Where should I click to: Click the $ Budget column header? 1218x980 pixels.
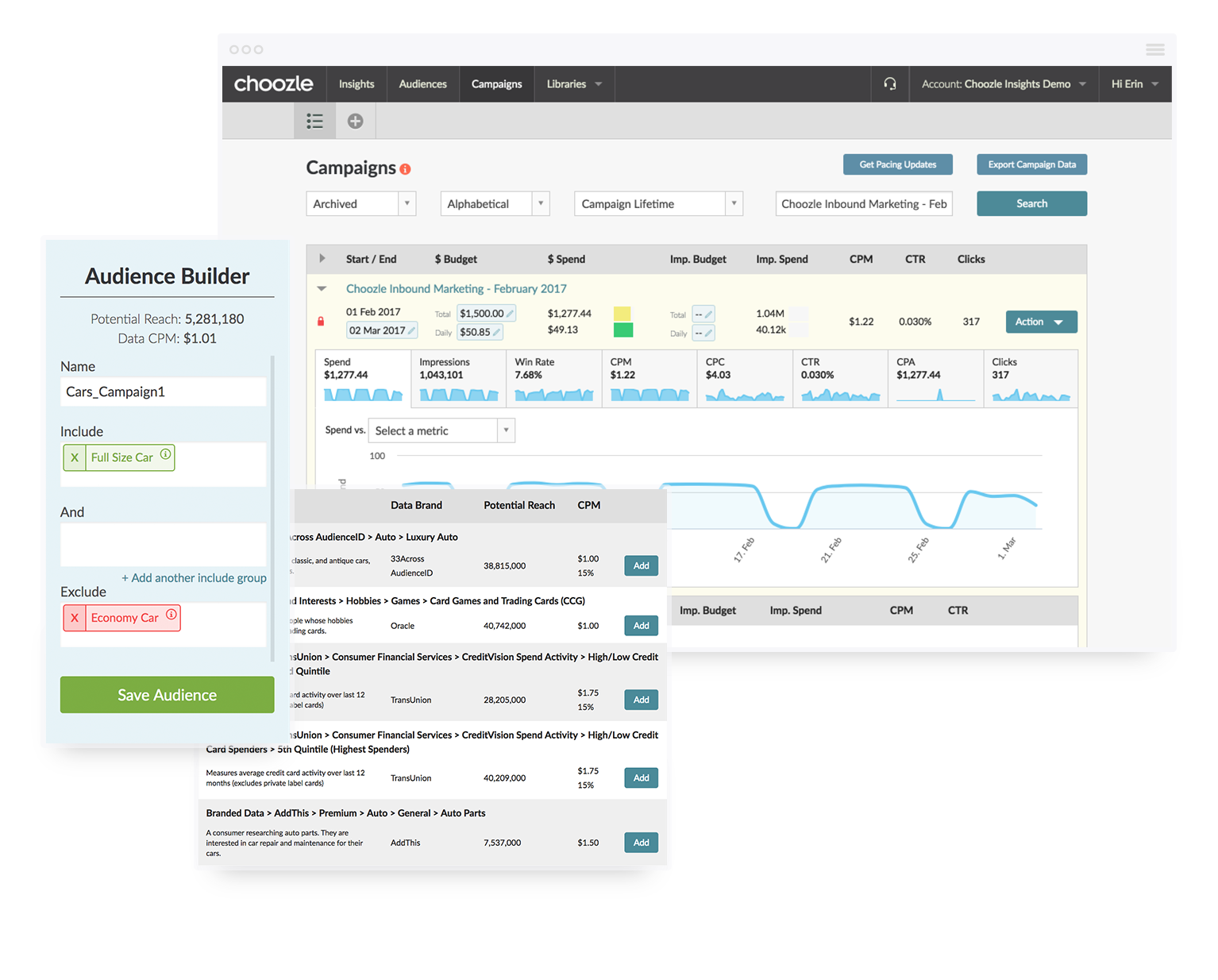(456, 259)
